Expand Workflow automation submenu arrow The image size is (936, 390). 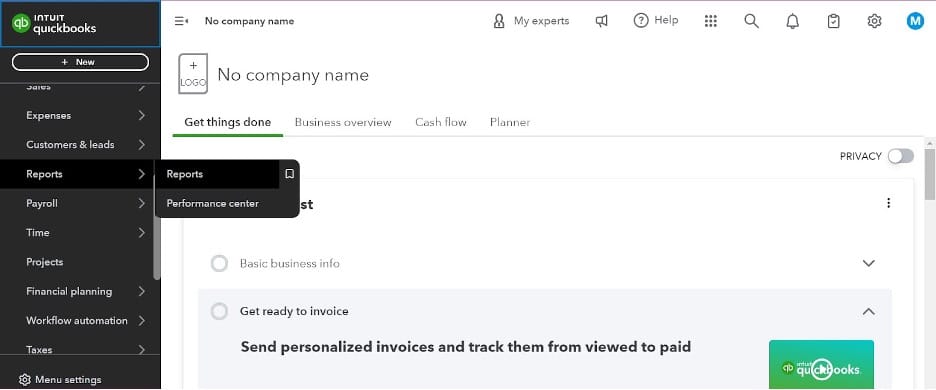click(141, 320)
